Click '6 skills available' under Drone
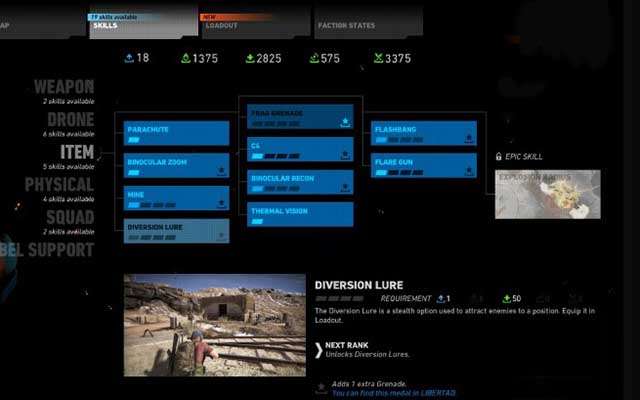This screenshot has height=400, width=640. [x=69, y=134]
